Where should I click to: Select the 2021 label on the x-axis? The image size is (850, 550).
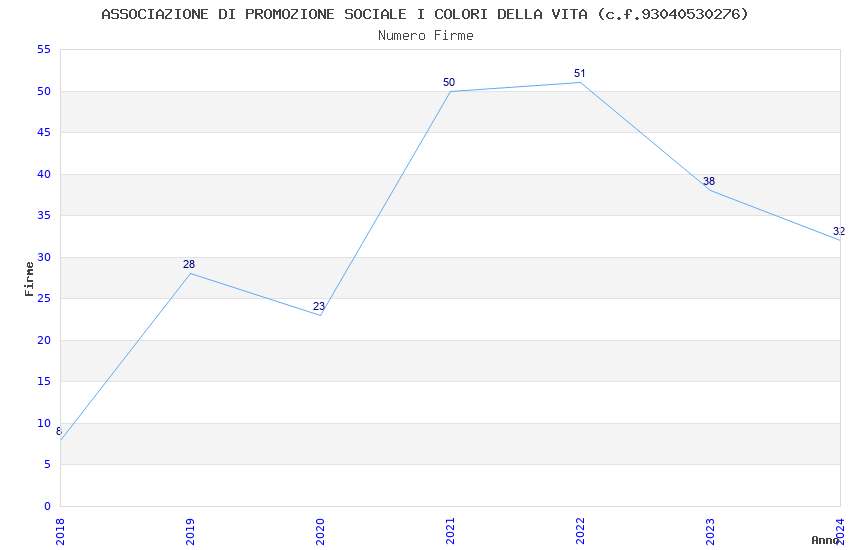click(450, 530)
